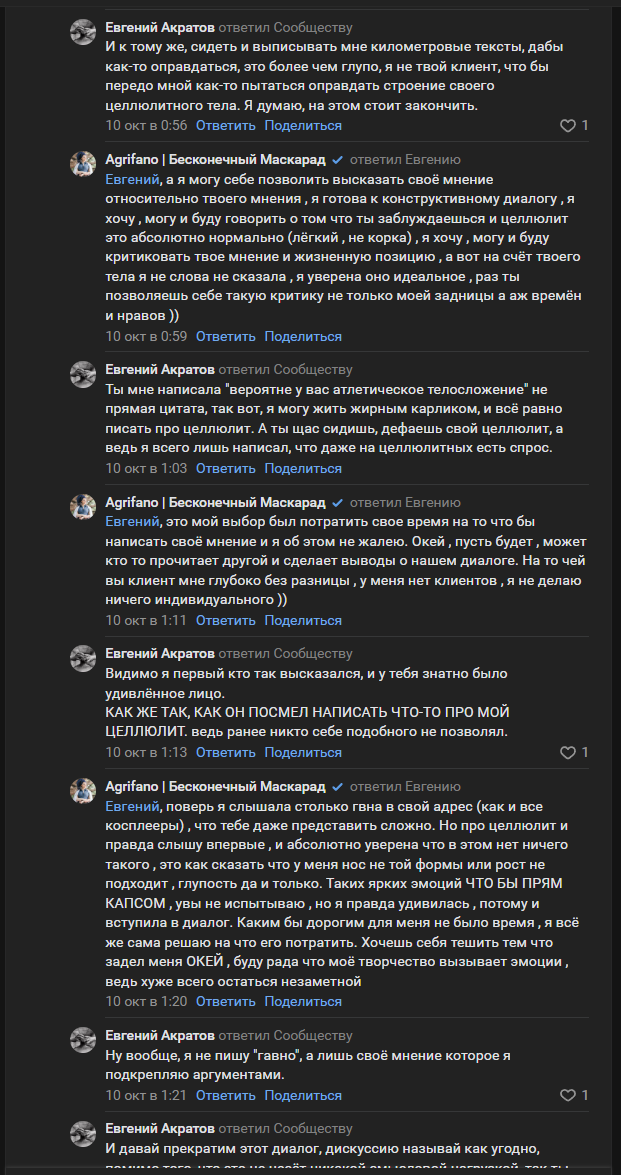Click verified checkmark on Agrifano's 0:59 comment
Viewport: 621px width, 1175px height.
pos(338,160)
